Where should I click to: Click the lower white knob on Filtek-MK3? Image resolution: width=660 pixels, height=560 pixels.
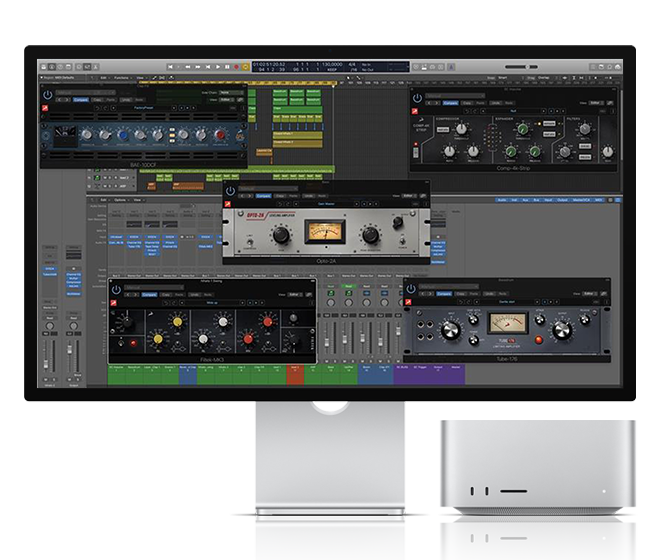tap(203, 339)
